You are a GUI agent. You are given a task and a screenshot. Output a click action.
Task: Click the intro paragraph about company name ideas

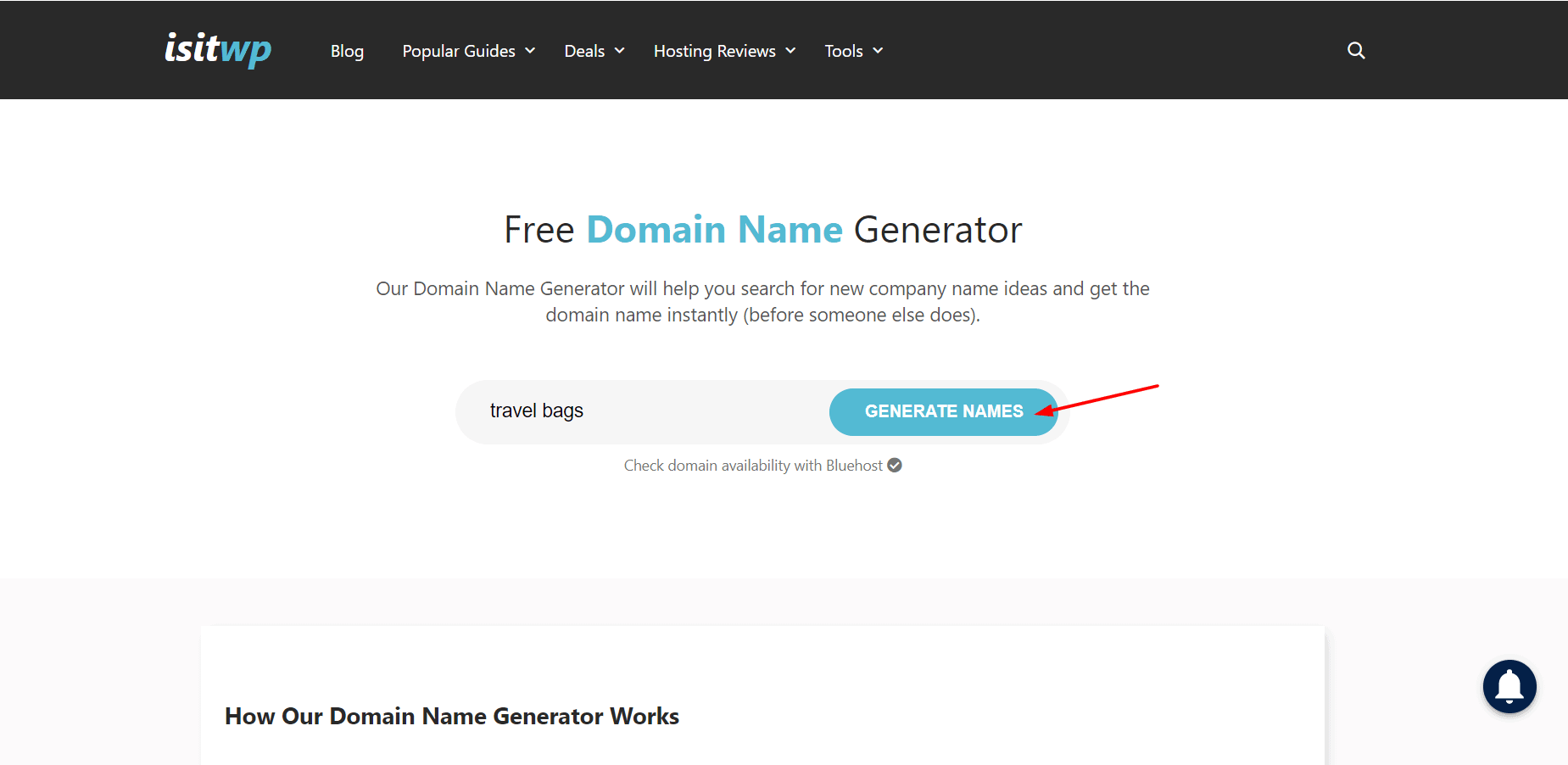(x=762, y=302)
